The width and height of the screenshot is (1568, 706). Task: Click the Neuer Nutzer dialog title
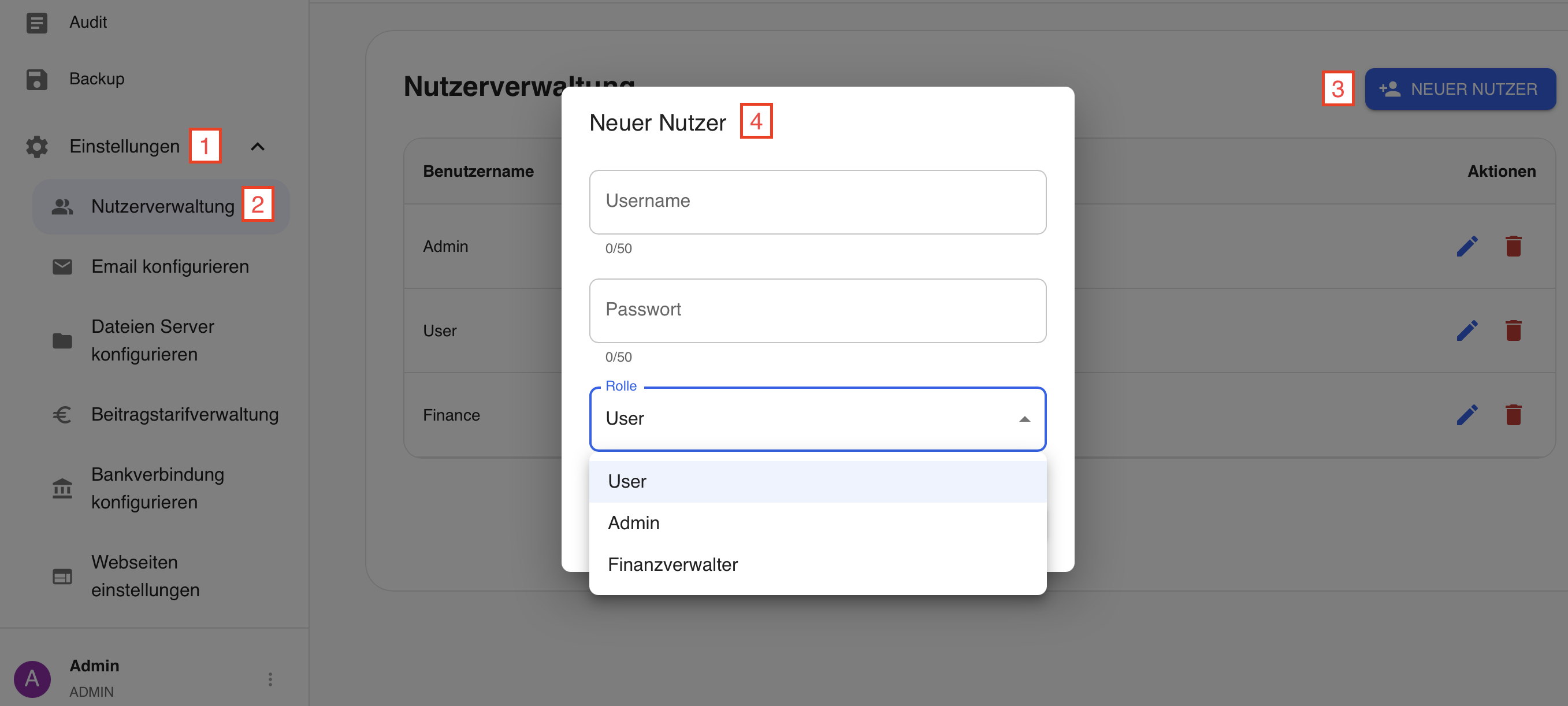(x=657, y=123)
